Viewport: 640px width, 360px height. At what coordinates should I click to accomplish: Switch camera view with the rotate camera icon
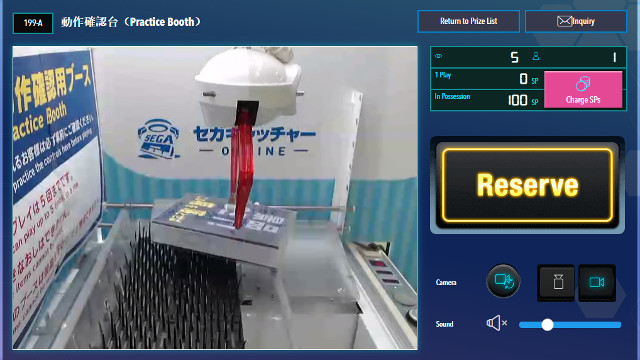coord(503,281)
